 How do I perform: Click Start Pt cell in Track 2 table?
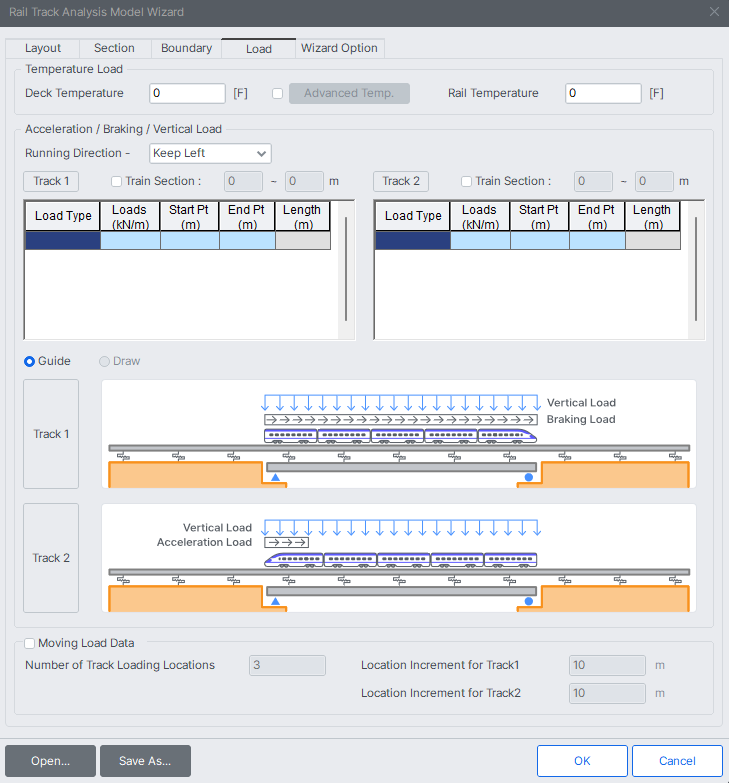coord(540,240)
